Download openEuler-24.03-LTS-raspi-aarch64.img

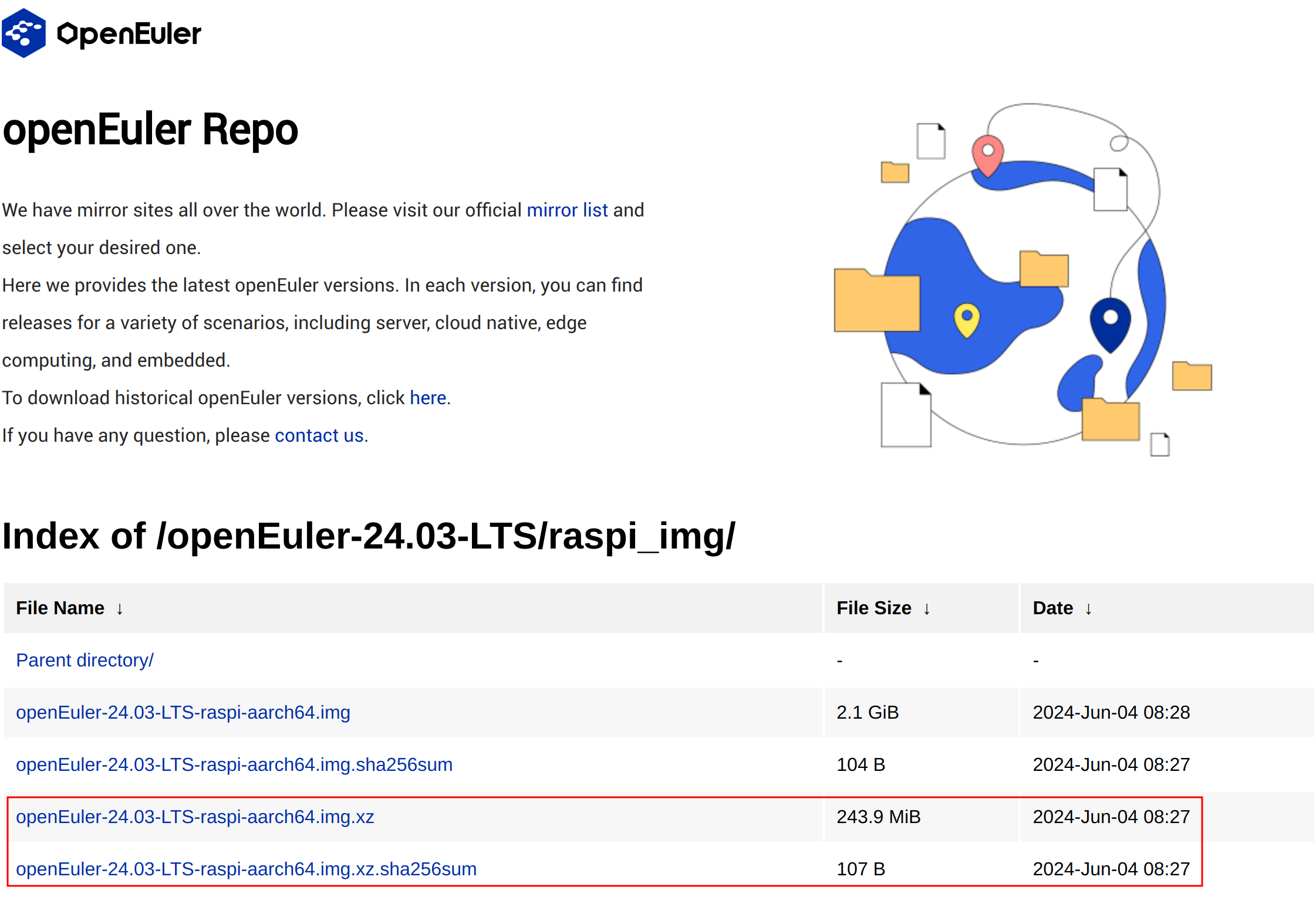(x=183, y=712)
